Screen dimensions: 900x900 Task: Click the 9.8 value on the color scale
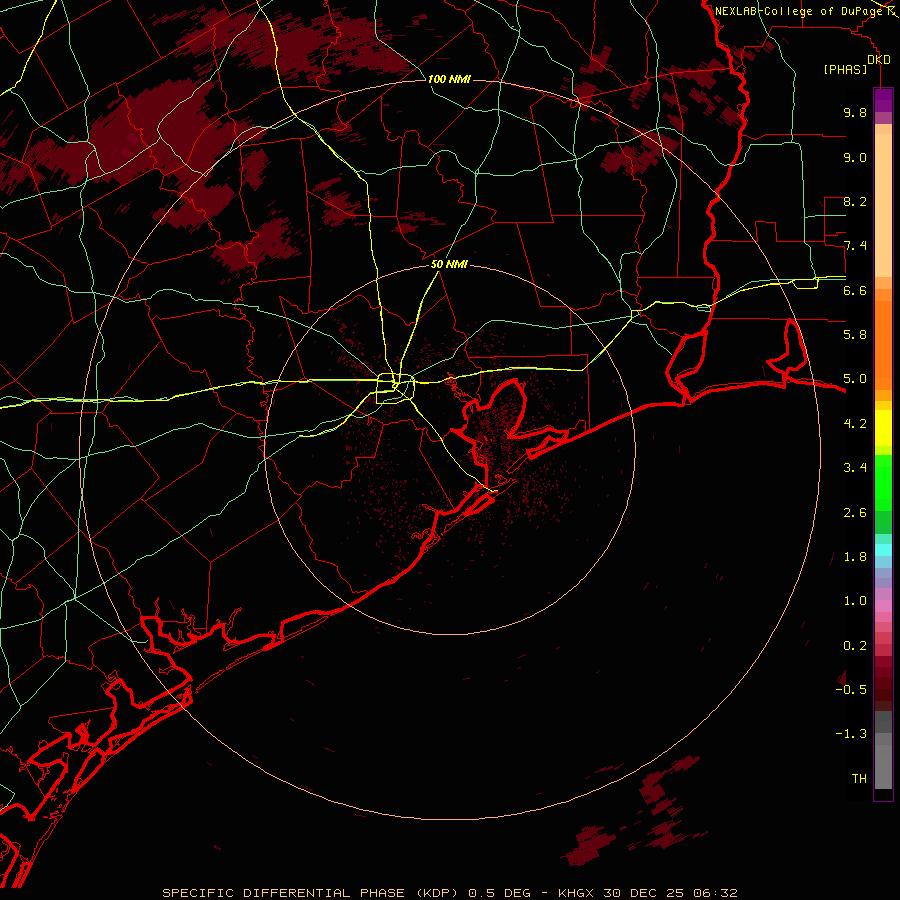point(855,112)
